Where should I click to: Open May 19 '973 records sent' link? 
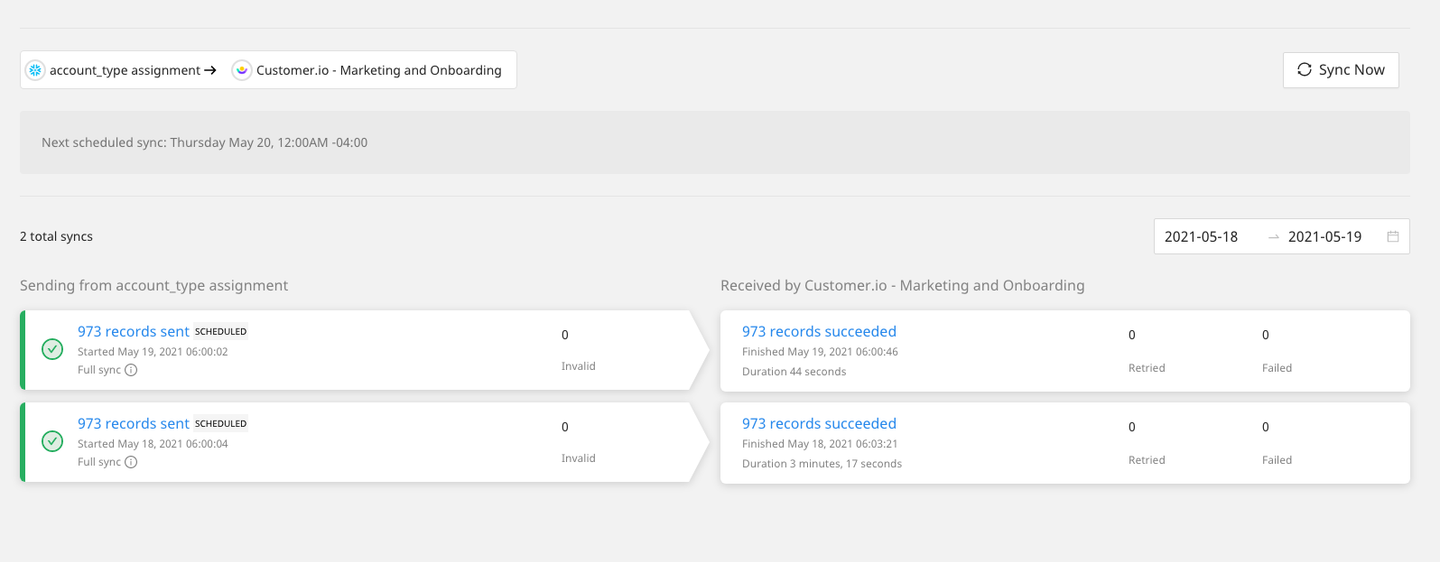point(133,331)
